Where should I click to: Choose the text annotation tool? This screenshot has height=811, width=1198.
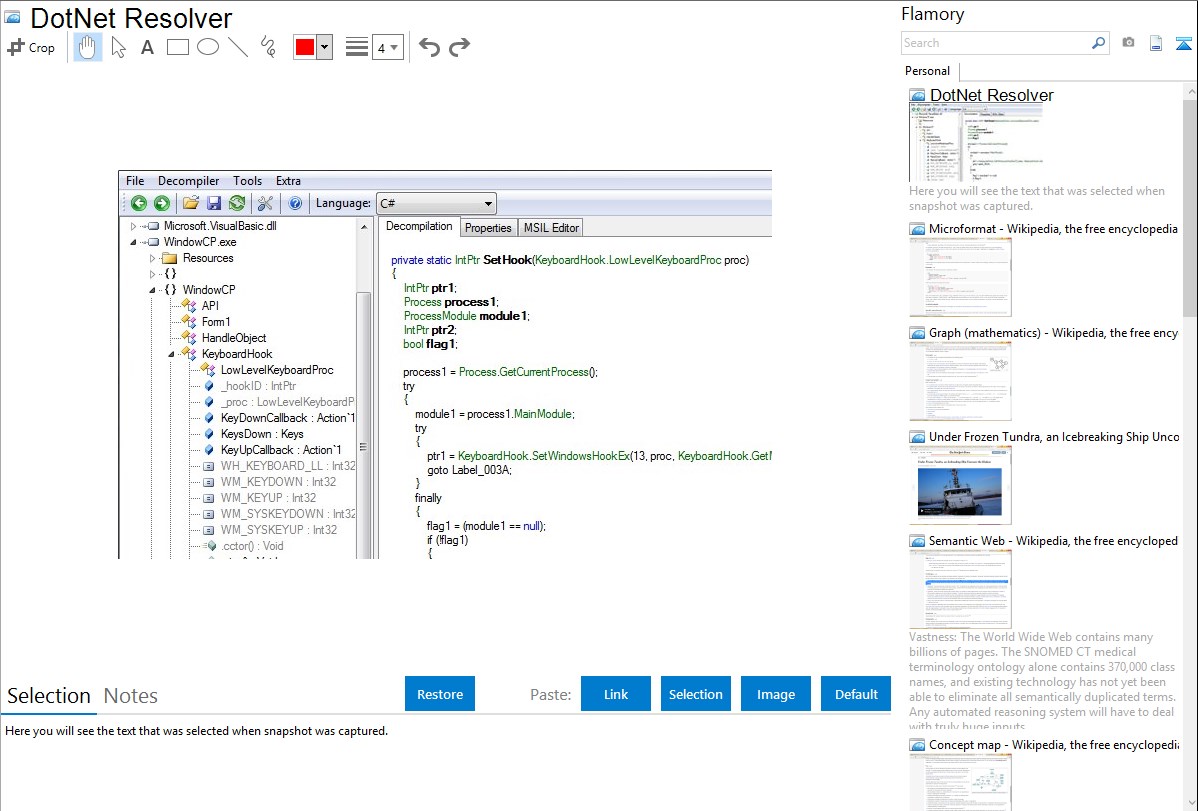tap(147, 47)
